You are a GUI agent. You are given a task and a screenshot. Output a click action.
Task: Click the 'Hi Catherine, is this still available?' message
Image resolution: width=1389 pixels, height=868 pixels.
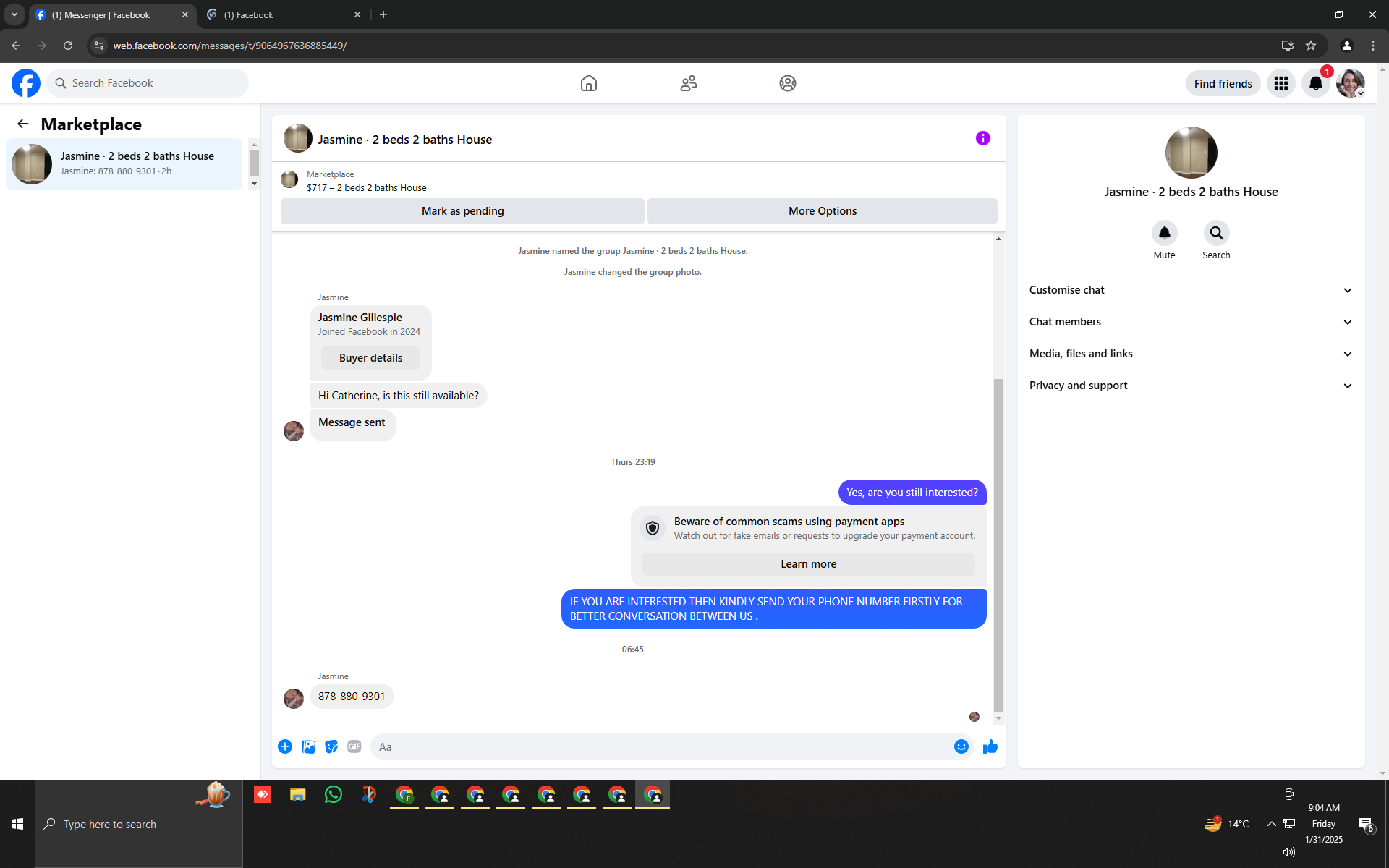pos(399,396)
